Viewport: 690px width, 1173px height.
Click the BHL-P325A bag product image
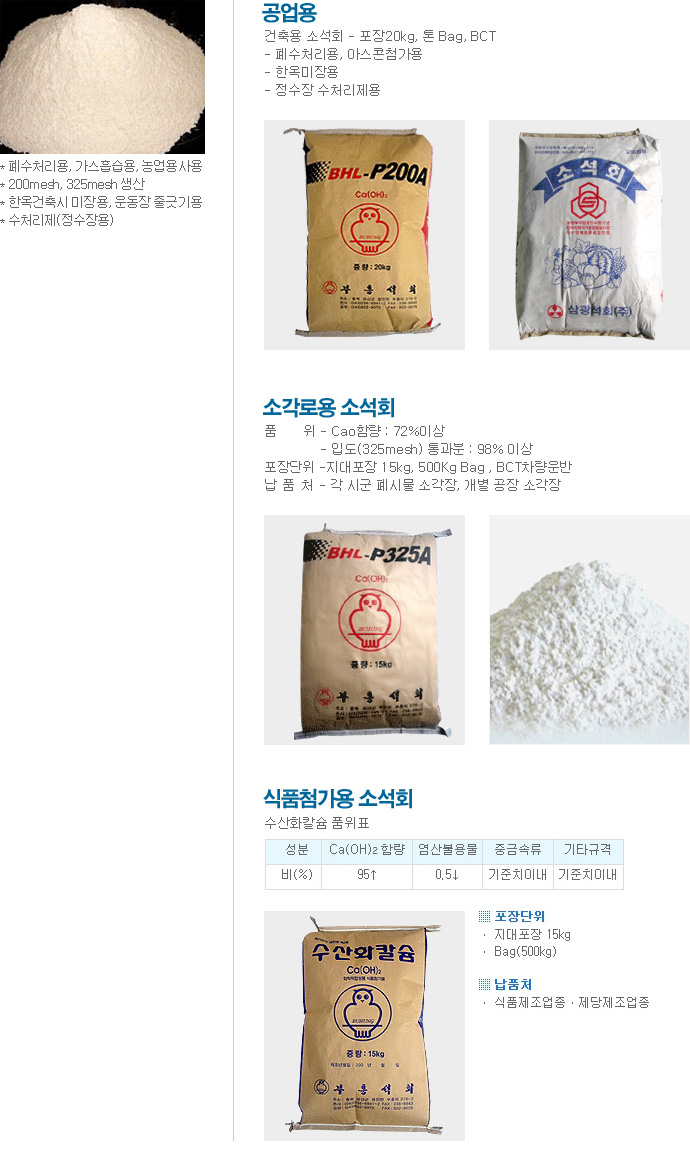[364, 630]
